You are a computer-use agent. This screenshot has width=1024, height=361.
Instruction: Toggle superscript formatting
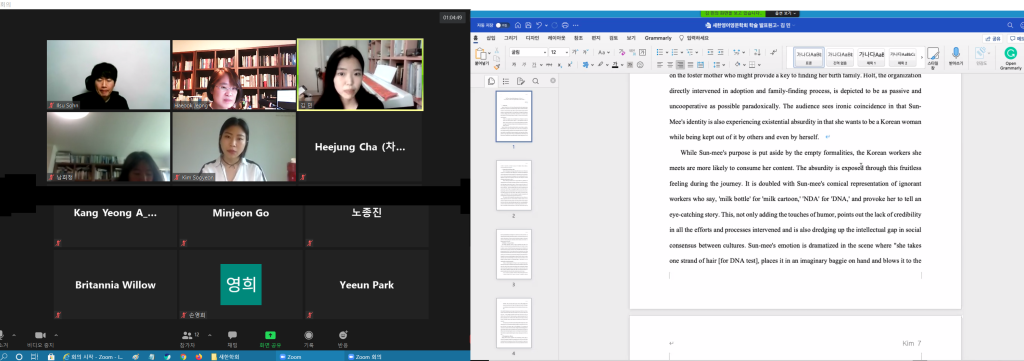[570, 65]
